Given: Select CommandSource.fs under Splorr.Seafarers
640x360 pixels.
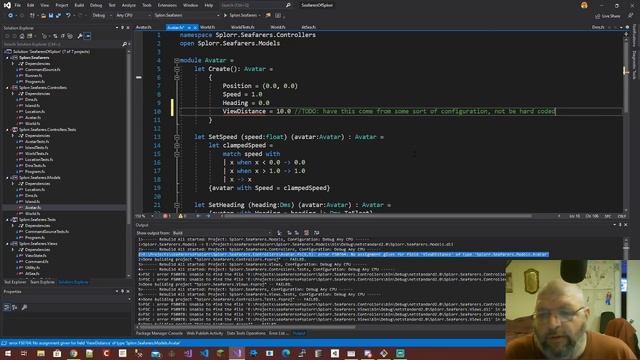Looking at the screenshot, I should [x=42, y=70].
